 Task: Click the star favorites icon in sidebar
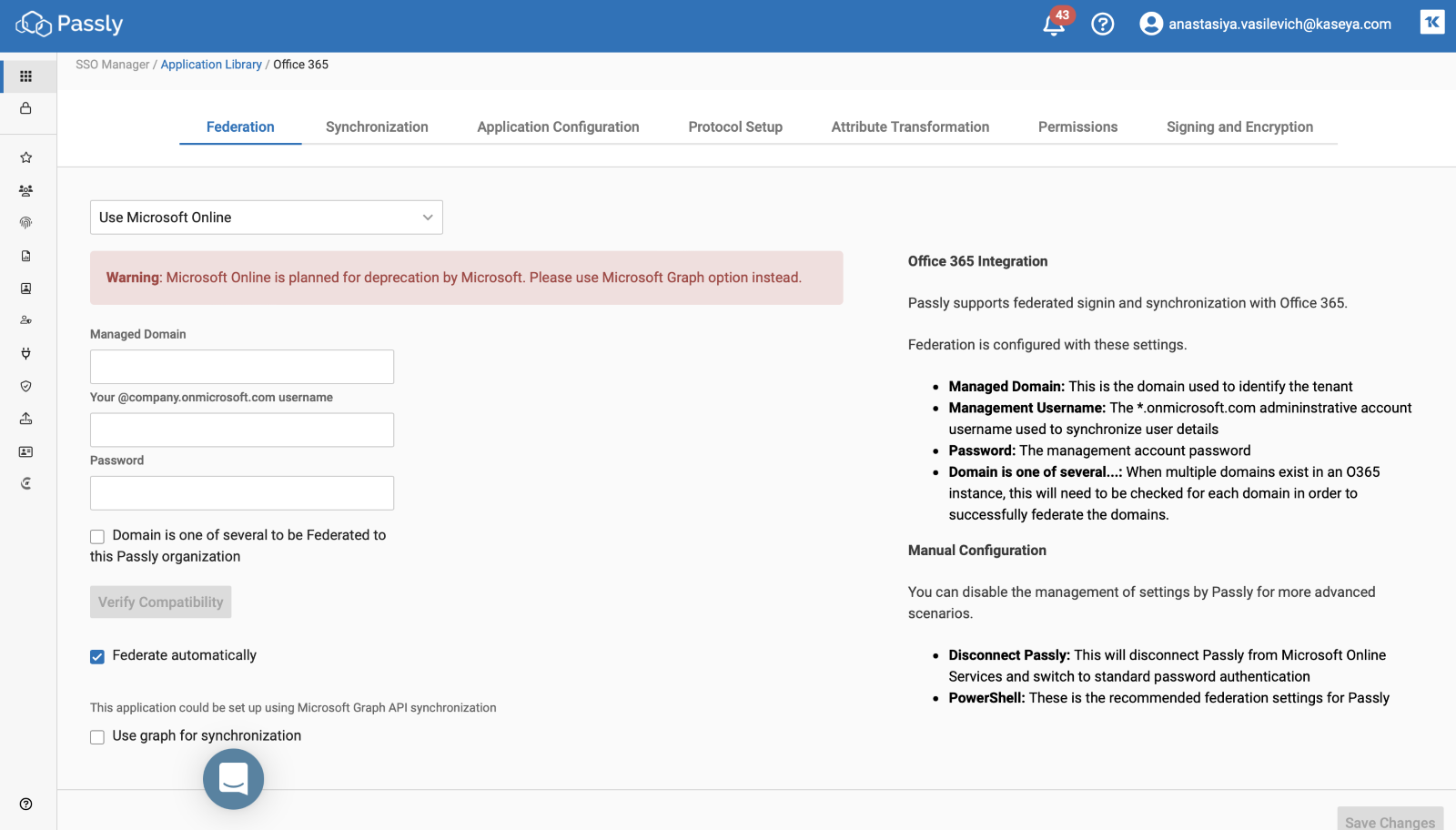click(x=26, y=157)
